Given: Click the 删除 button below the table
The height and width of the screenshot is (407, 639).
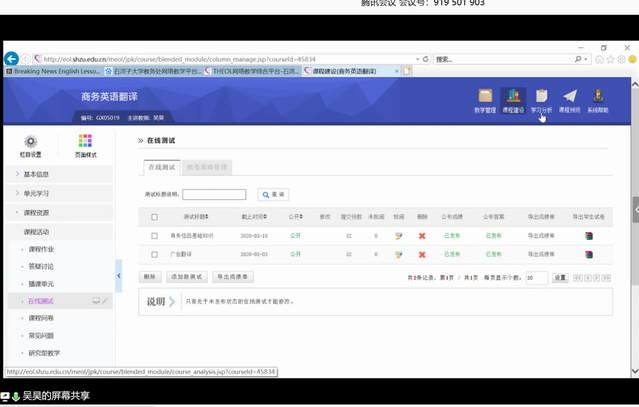Looking at the screenshot, I should pos(150,277).
